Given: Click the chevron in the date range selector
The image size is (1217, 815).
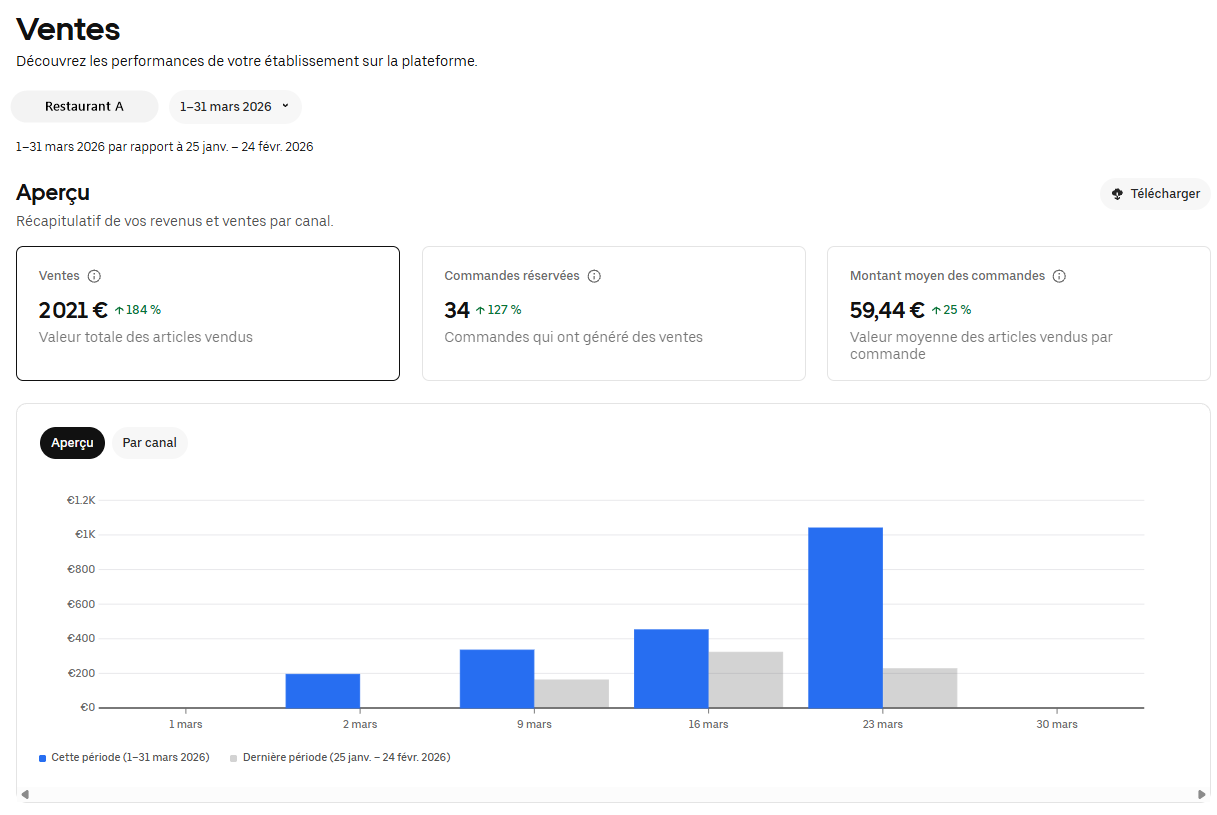Looking at the screenshot, I should [285, 106].
